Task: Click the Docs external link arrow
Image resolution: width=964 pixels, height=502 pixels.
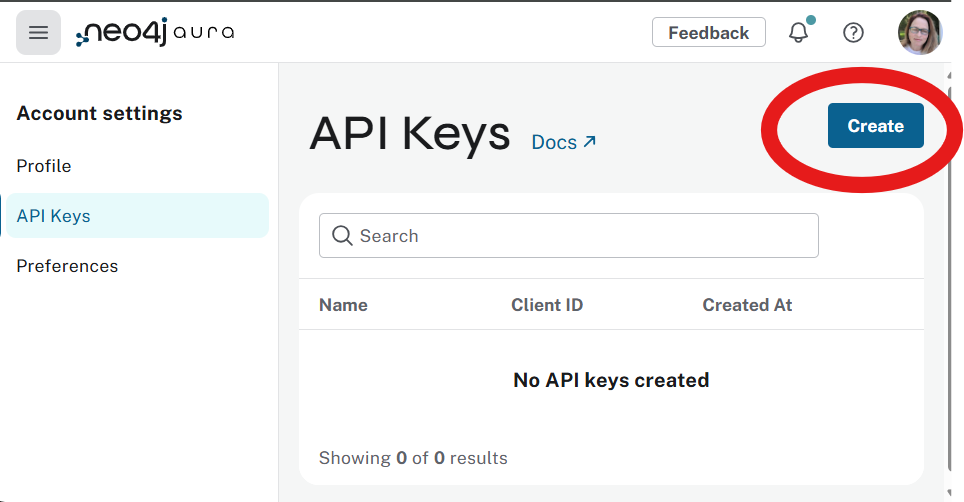Action: (x=589, y=142)
